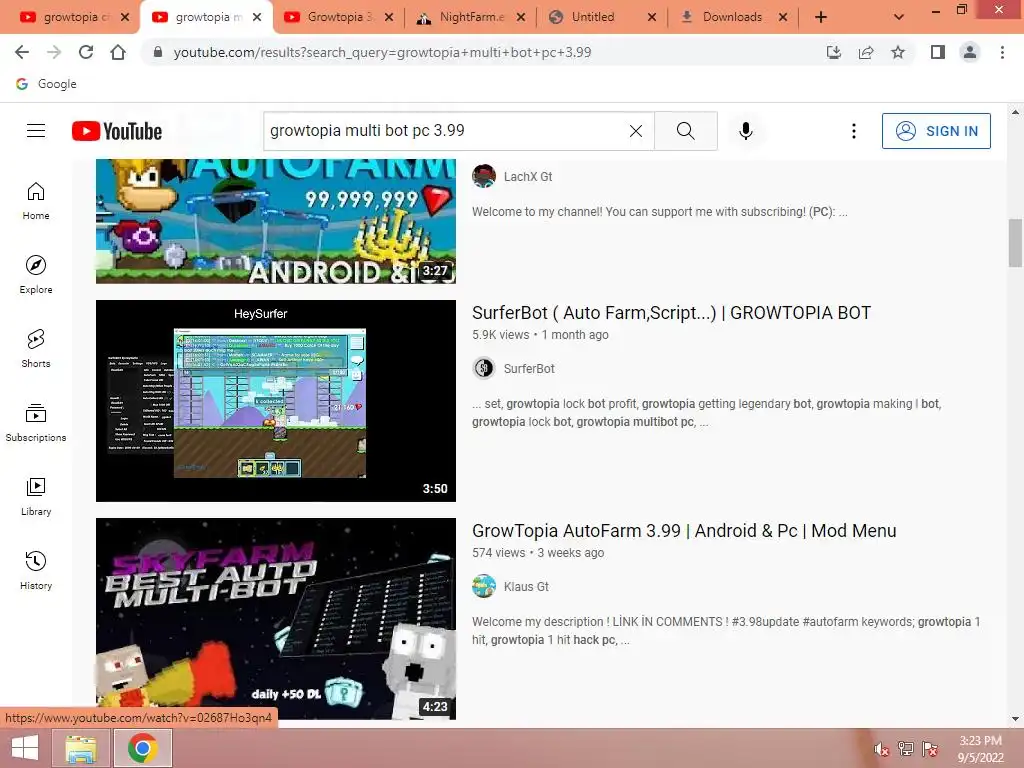Screen dimensions: 1024x768
Task: Start voice search with microphone icon
Action: (746, 131)
